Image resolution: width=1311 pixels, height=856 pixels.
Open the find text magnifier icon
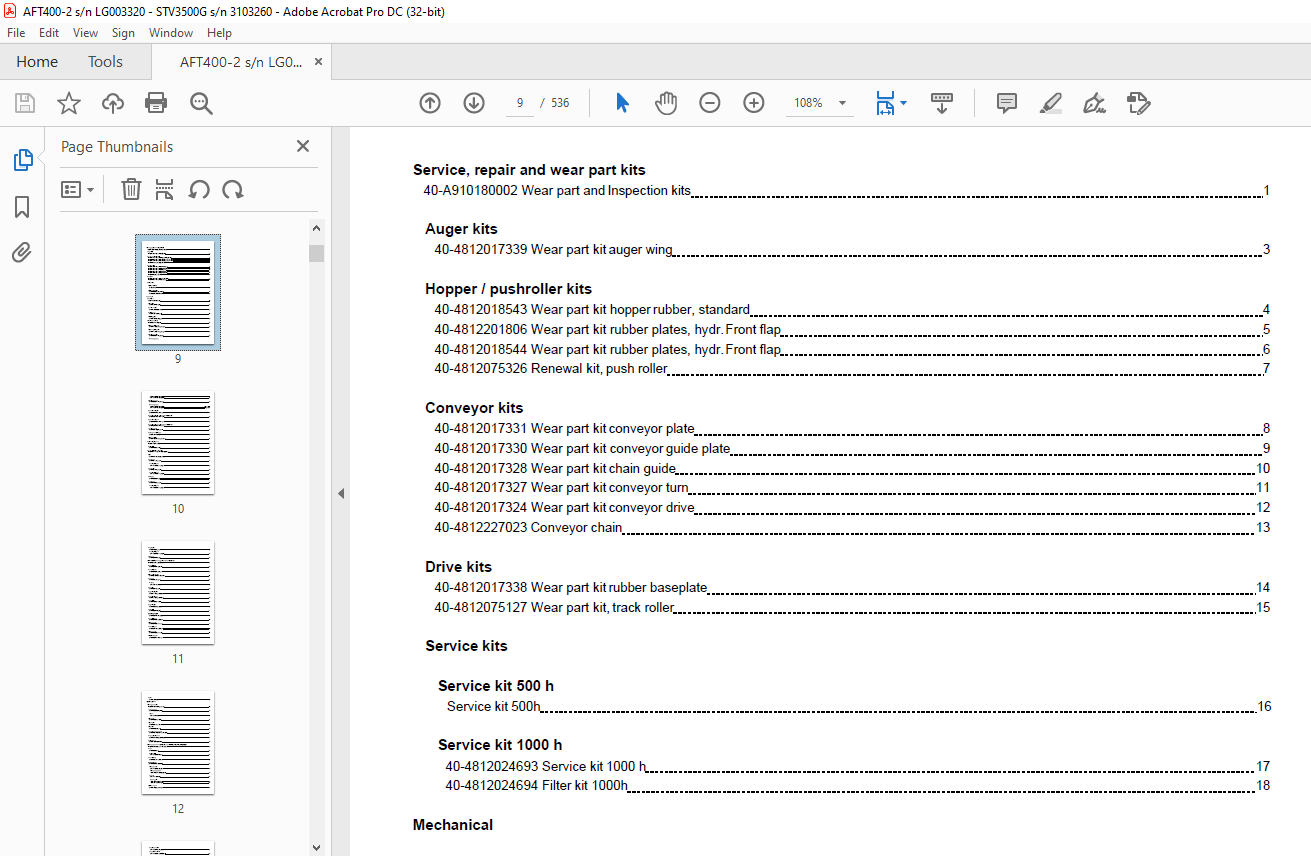[201, 103]
